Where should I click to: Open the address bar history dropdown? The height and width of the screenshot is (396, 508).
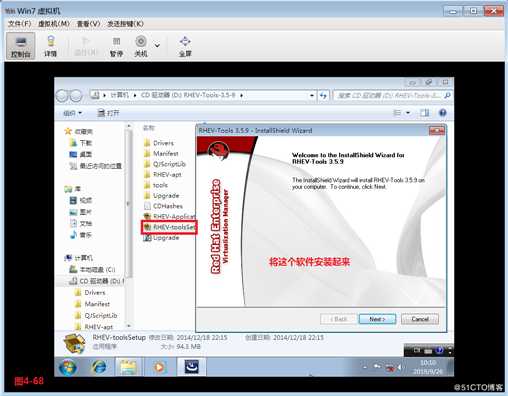pyautogui.click(x=311, y=95)
